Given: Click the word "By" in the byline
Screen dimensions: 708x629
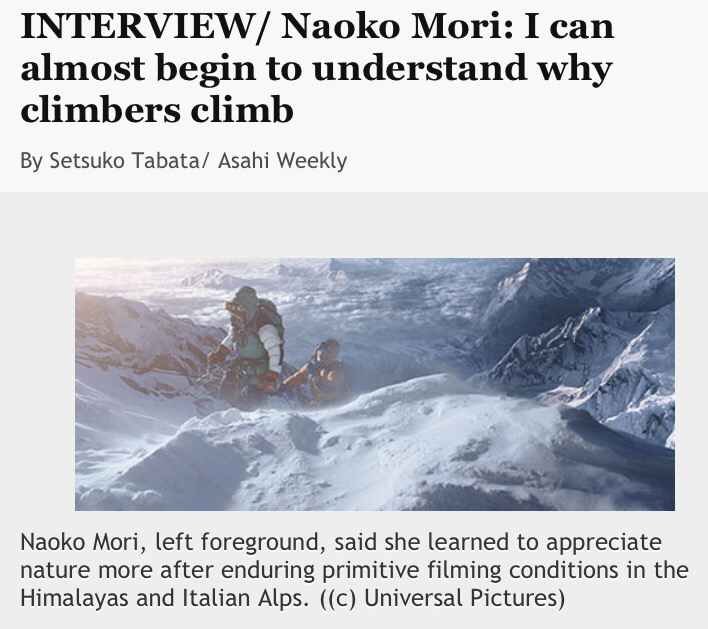Looking at the screenshot, I should coord(32,160).
